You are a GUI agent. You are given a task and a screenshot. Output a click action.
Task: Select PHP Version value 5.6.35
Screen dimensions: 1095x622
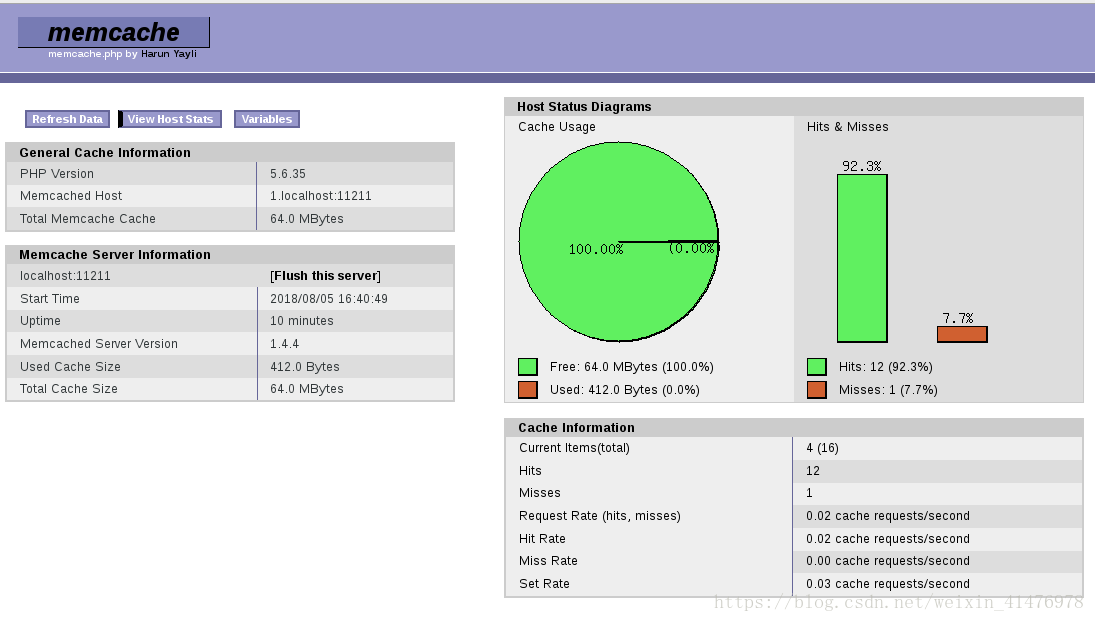pyautogui.click(x=288, y=174)
